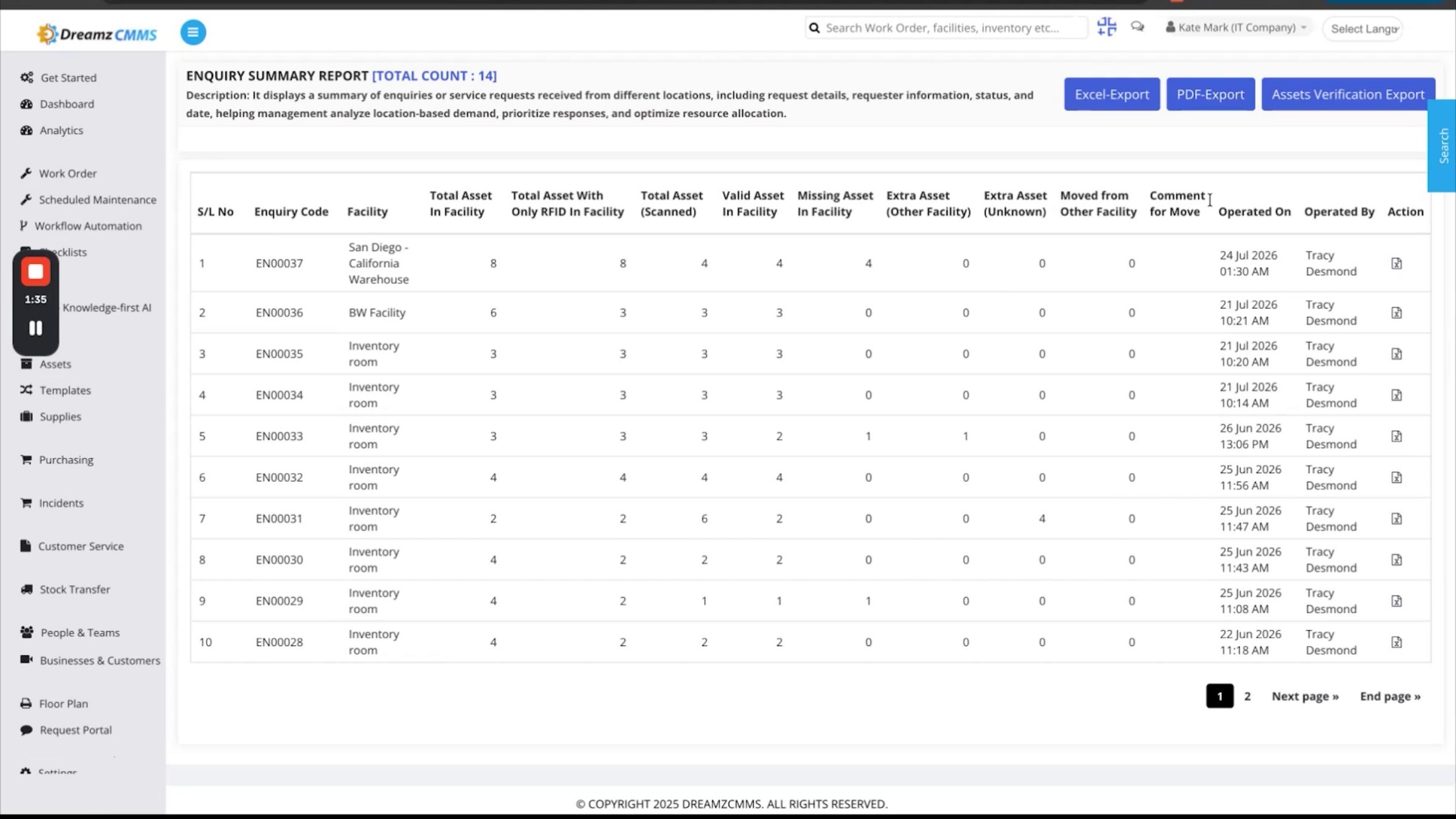1456x819 pixels.
Task: Click the Operated On column header
Action: tap(1255, 212)
